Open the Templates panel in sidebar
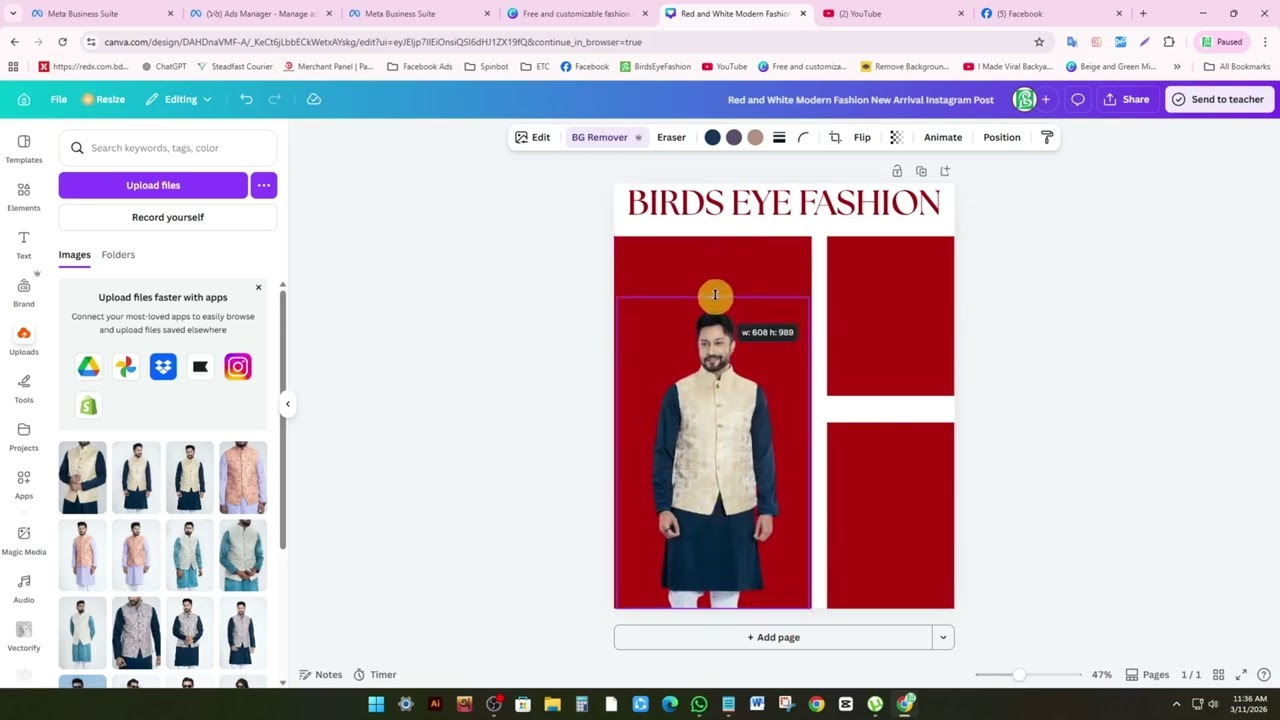 point(24,148)
